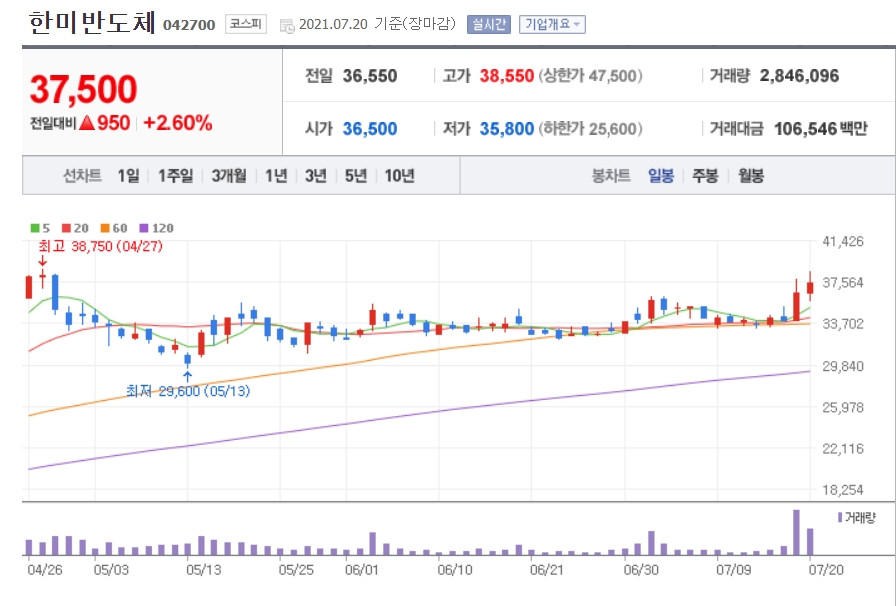Click the +2.60% change rate
Image resolution: width=896 pixels, height=606 pixels.
pos(178,123)
